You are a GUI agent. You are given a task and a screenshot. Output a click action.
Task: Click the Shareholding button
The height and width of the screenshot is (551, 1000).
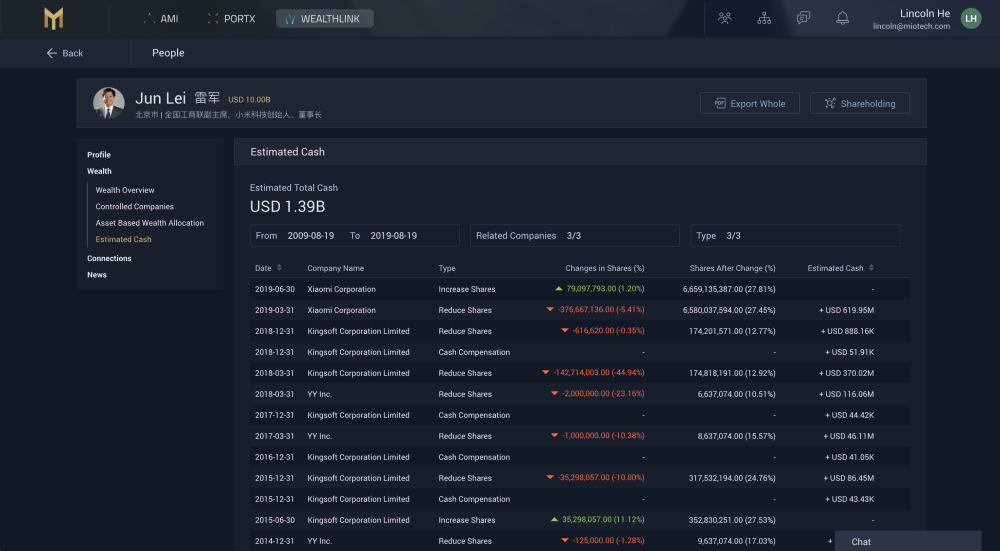pyautogui.click(x=859, y=103)
